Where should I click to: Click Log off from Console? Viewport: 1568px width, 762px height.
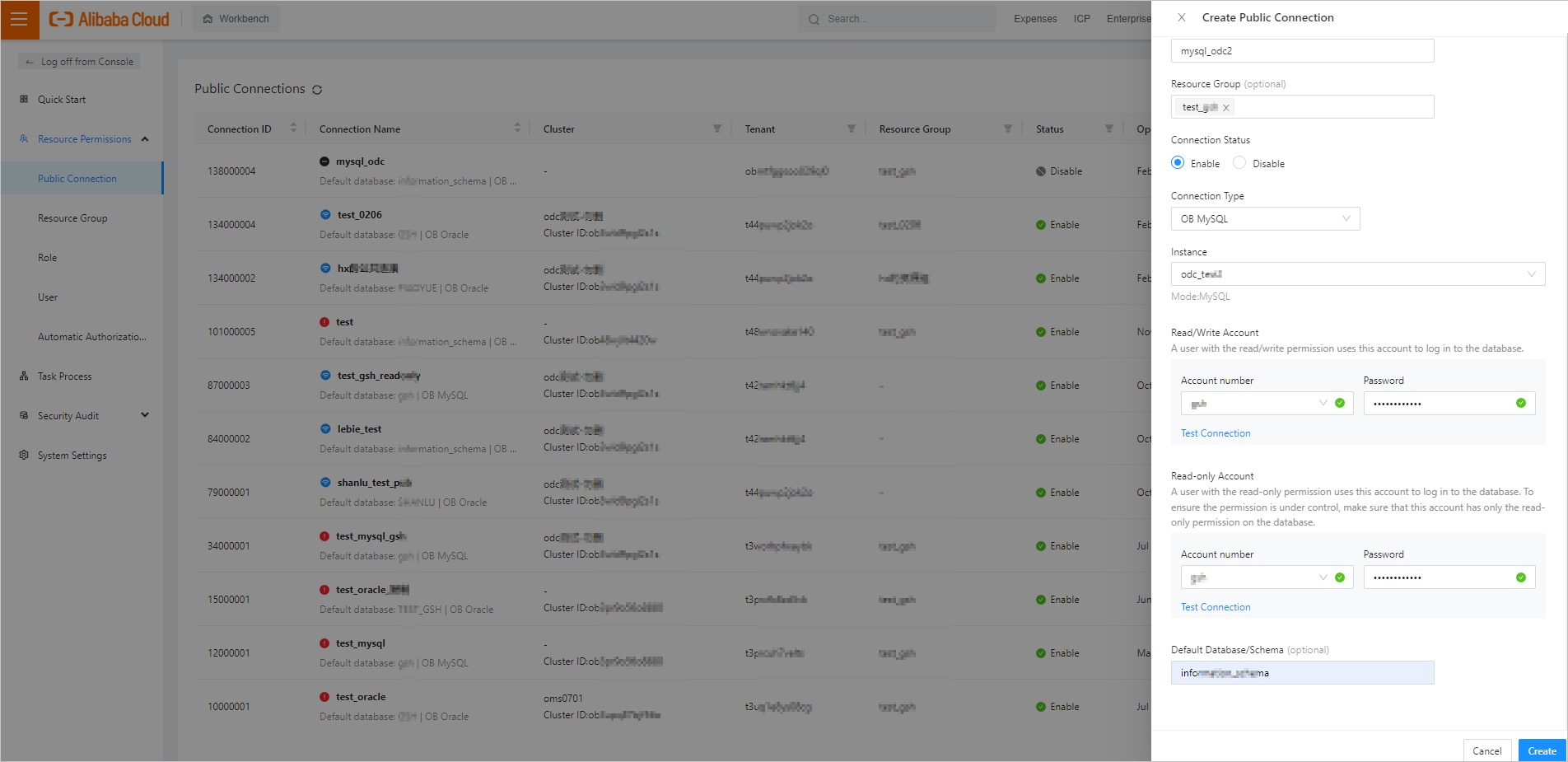point(79,62)
